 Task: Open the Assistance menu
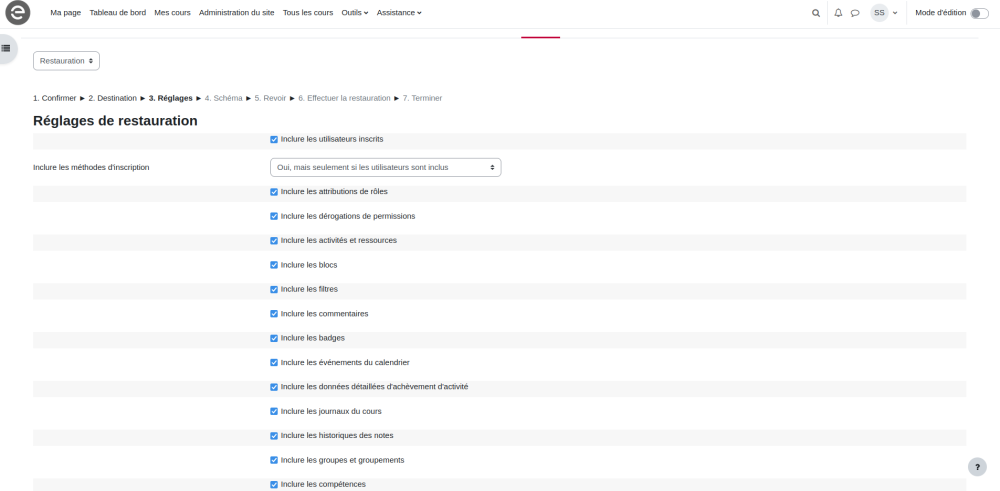pos(399,13)
